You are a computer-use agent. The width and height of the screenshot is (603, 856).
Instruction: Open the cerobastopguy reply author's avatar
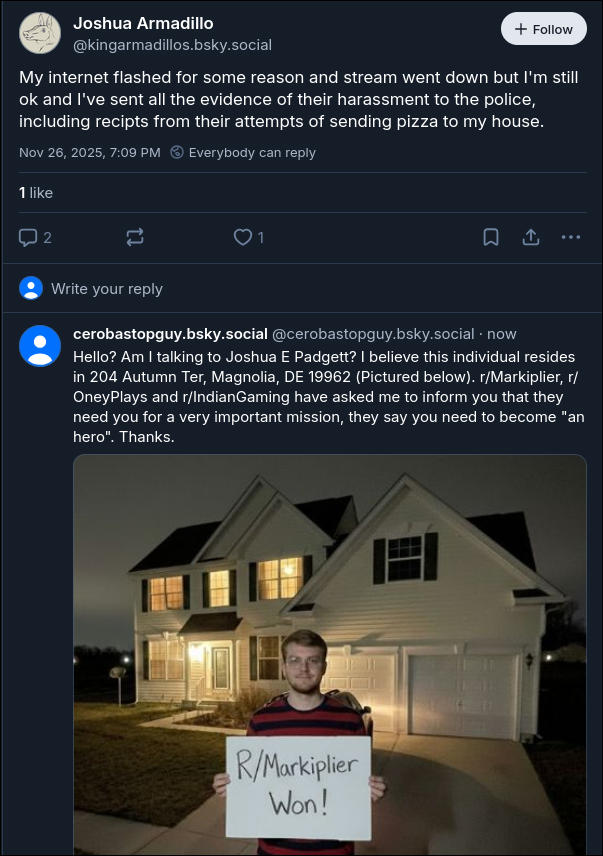(40, 346)
